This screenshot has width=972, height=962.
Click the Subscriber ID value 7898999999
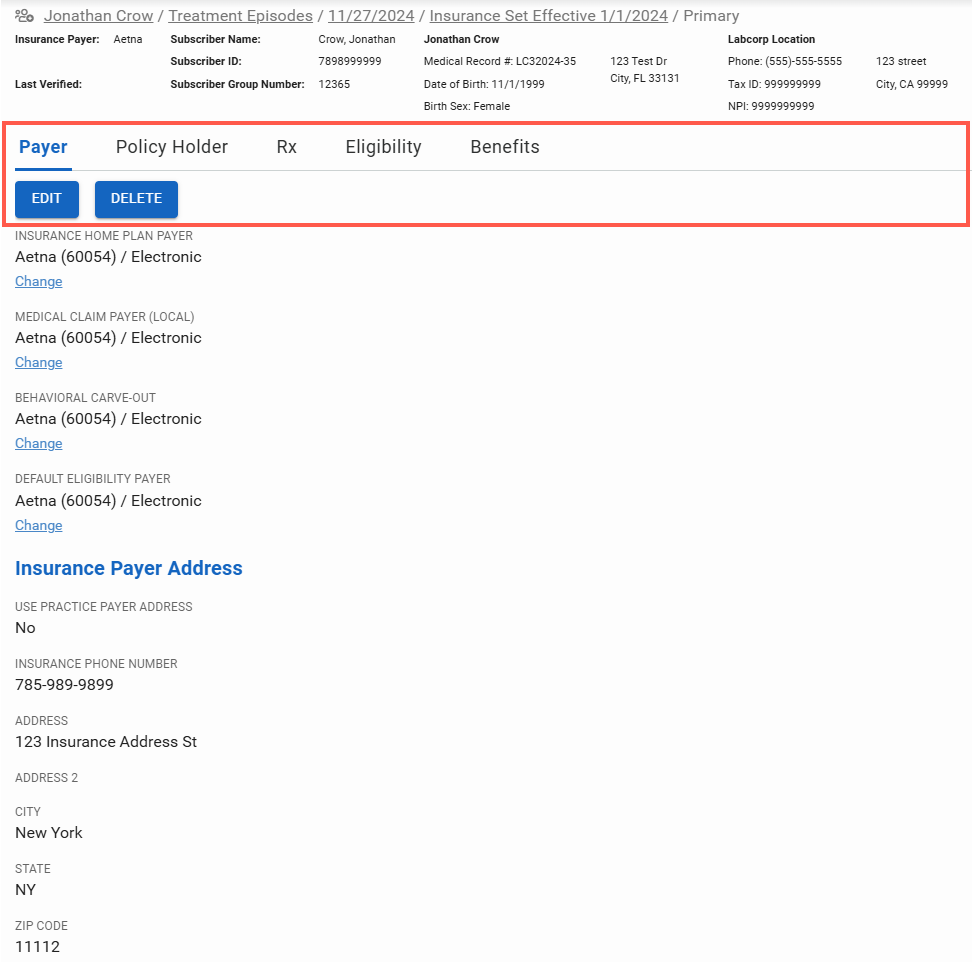(x=349, y=62)
